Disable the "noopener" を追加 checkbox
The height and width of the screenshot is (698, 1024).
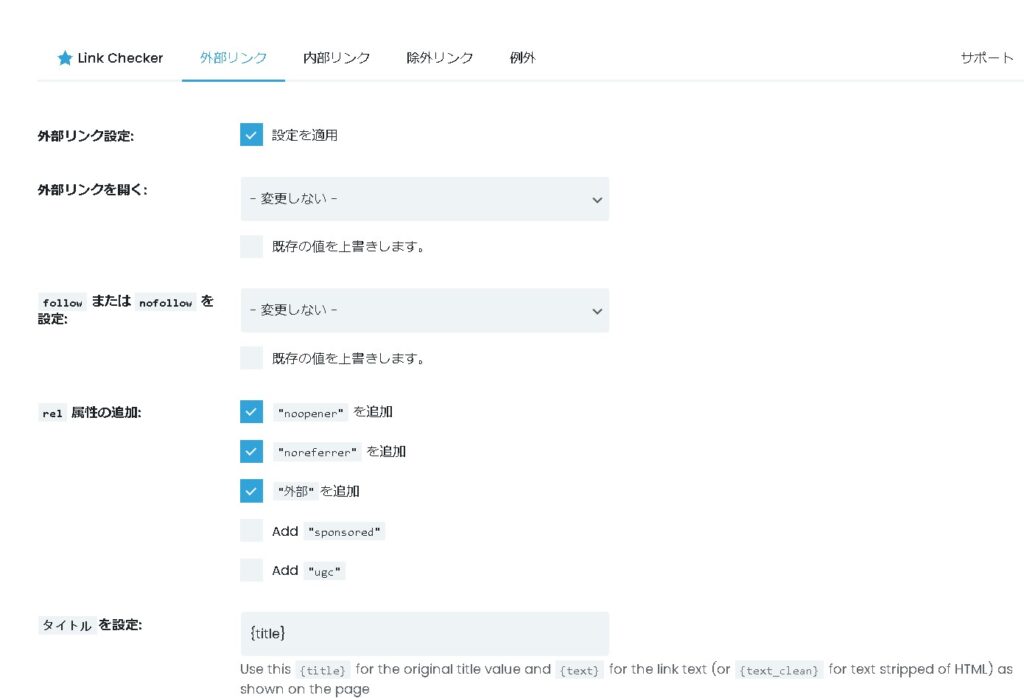tap(251, 412)
